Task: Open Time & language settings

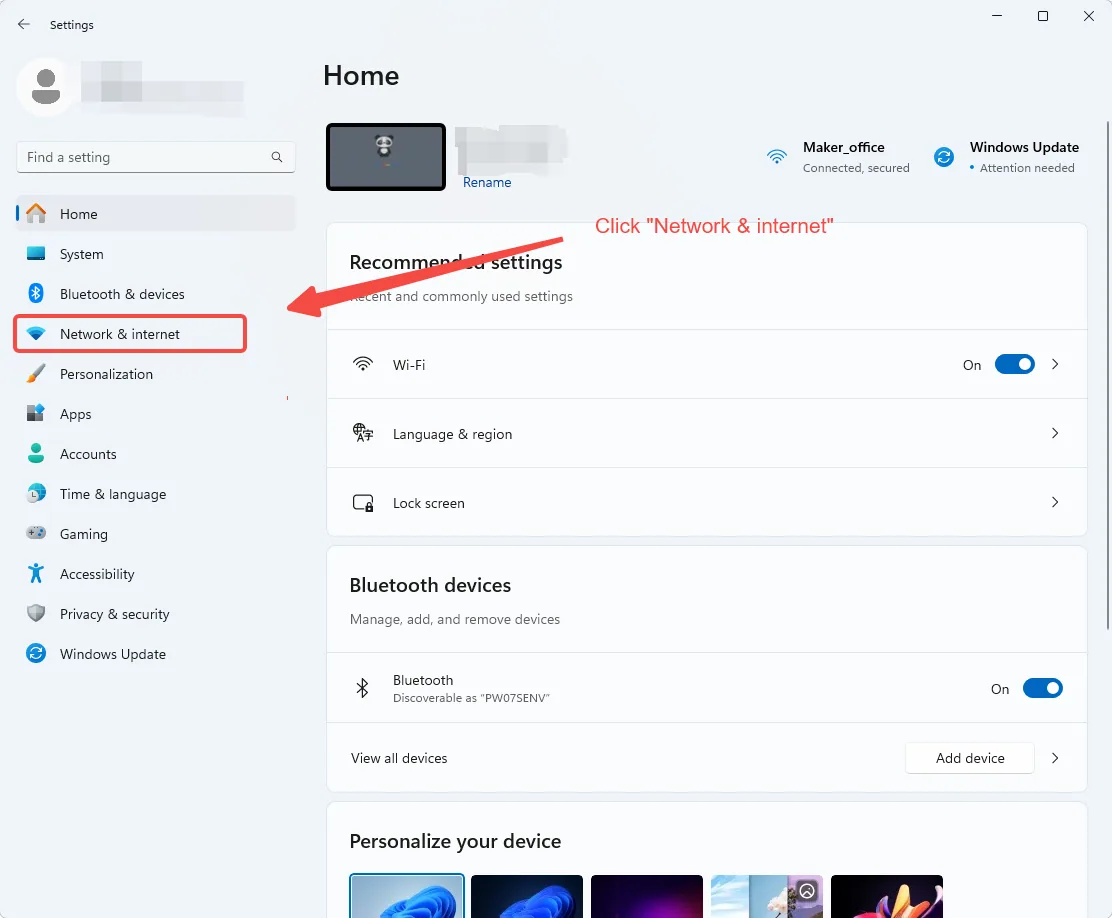Action: click(x=155, y=493)
